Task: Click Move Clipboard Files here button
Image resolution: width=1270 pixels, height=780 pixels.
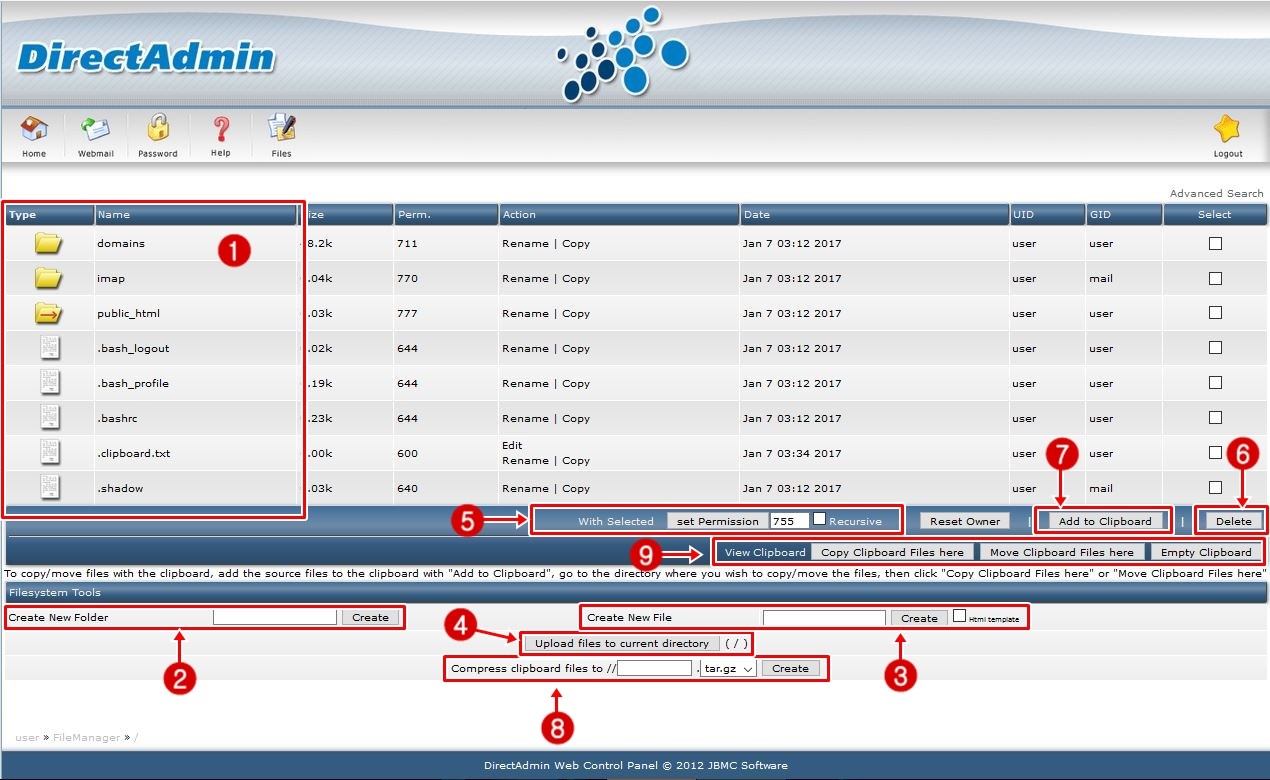Action: 1062,552
